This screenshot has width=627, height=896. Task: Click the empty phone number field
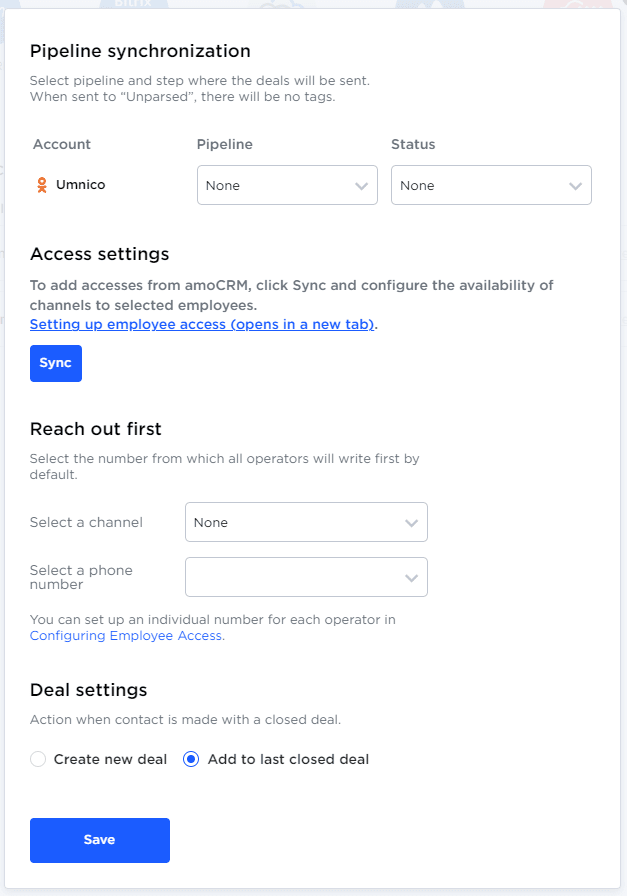(x=295, y=578)
